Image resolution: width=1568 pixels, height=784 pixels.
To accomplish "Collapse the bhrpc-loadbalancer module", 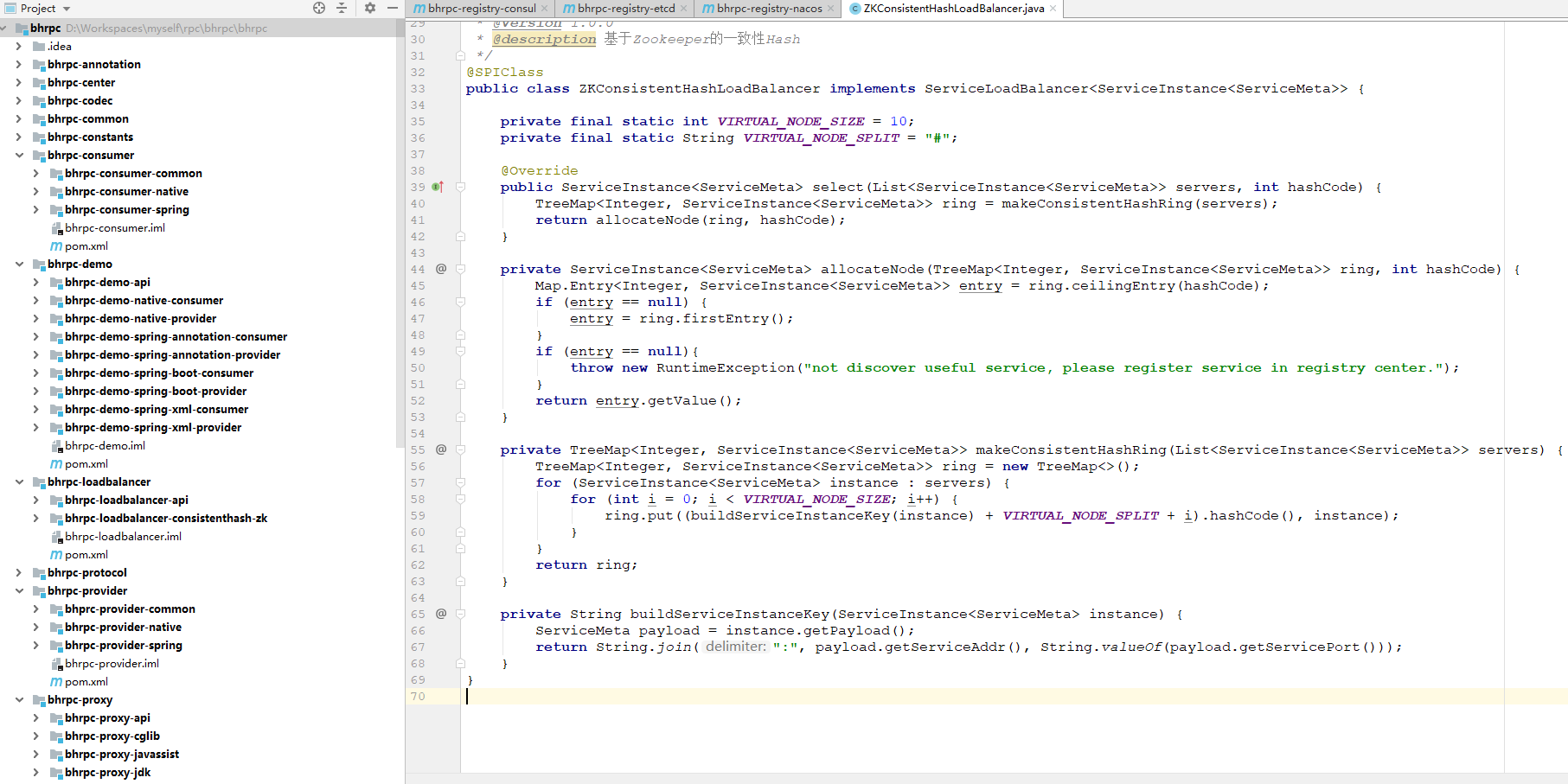I will [19, 482].
